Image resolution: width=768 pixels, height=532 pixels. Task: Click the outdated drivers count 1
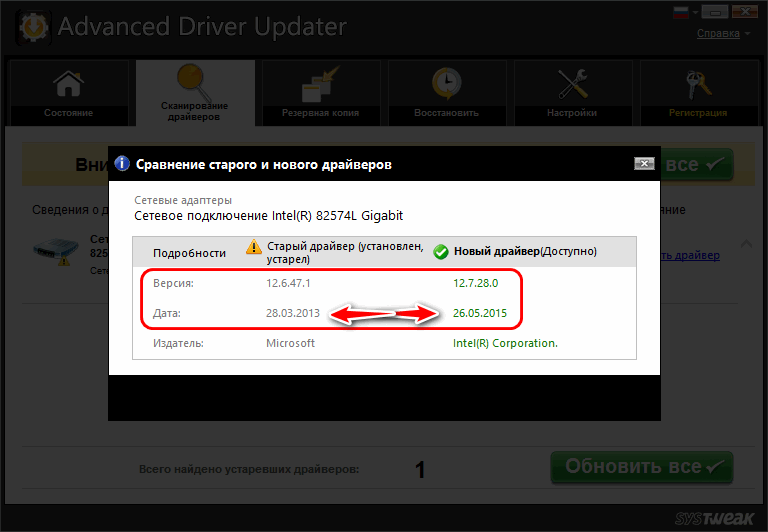point(420,470)
